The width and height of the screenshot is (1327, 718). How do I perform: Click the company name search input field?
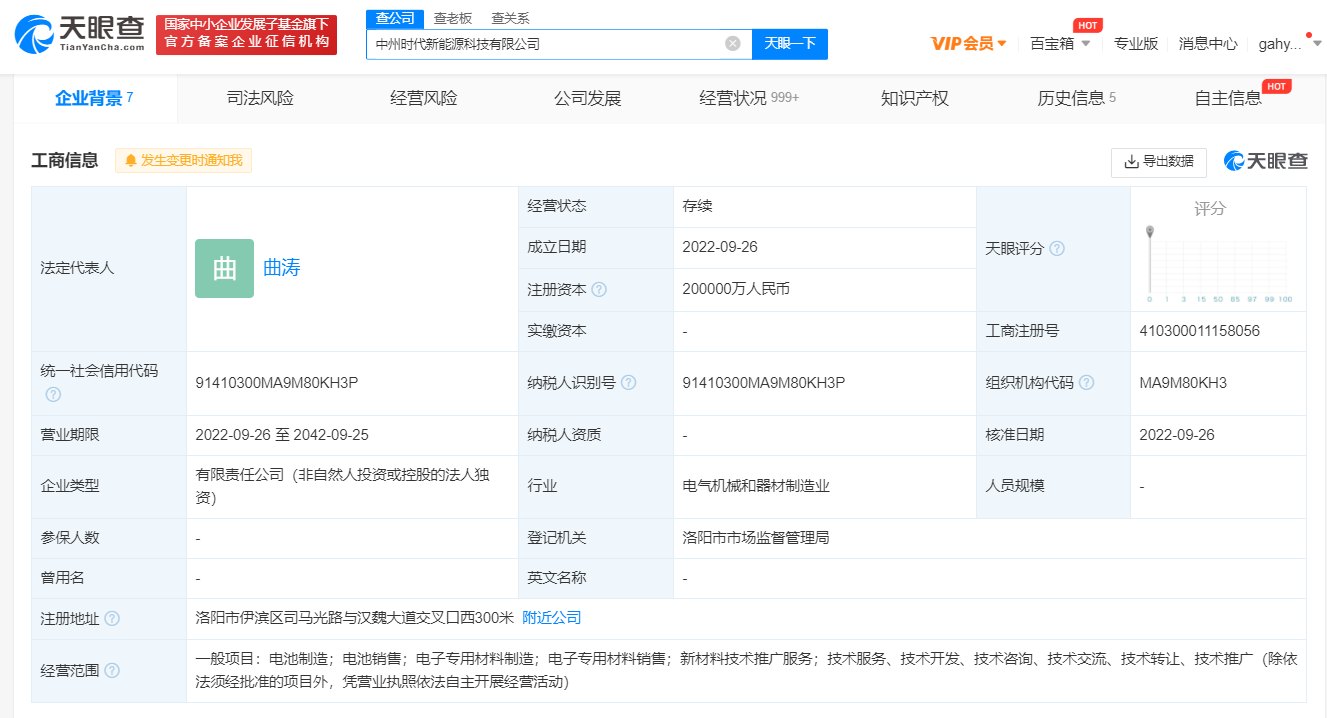pyautogui.click(x=545, y=43)
